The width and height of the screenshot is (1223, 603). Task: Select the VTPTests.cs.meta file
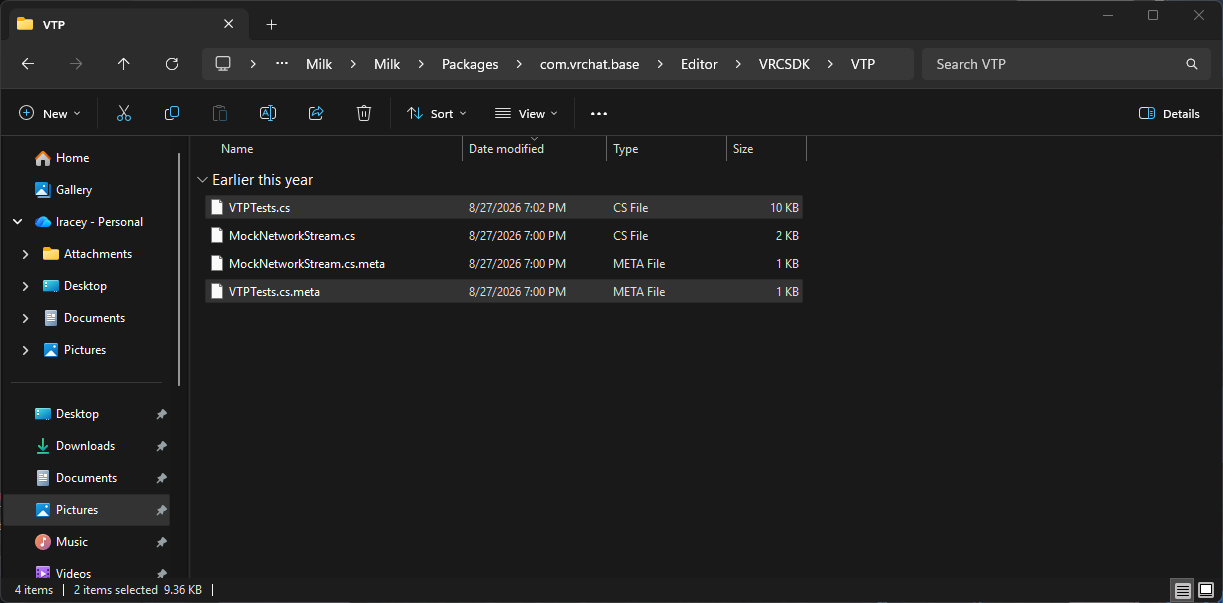[504, 292]
